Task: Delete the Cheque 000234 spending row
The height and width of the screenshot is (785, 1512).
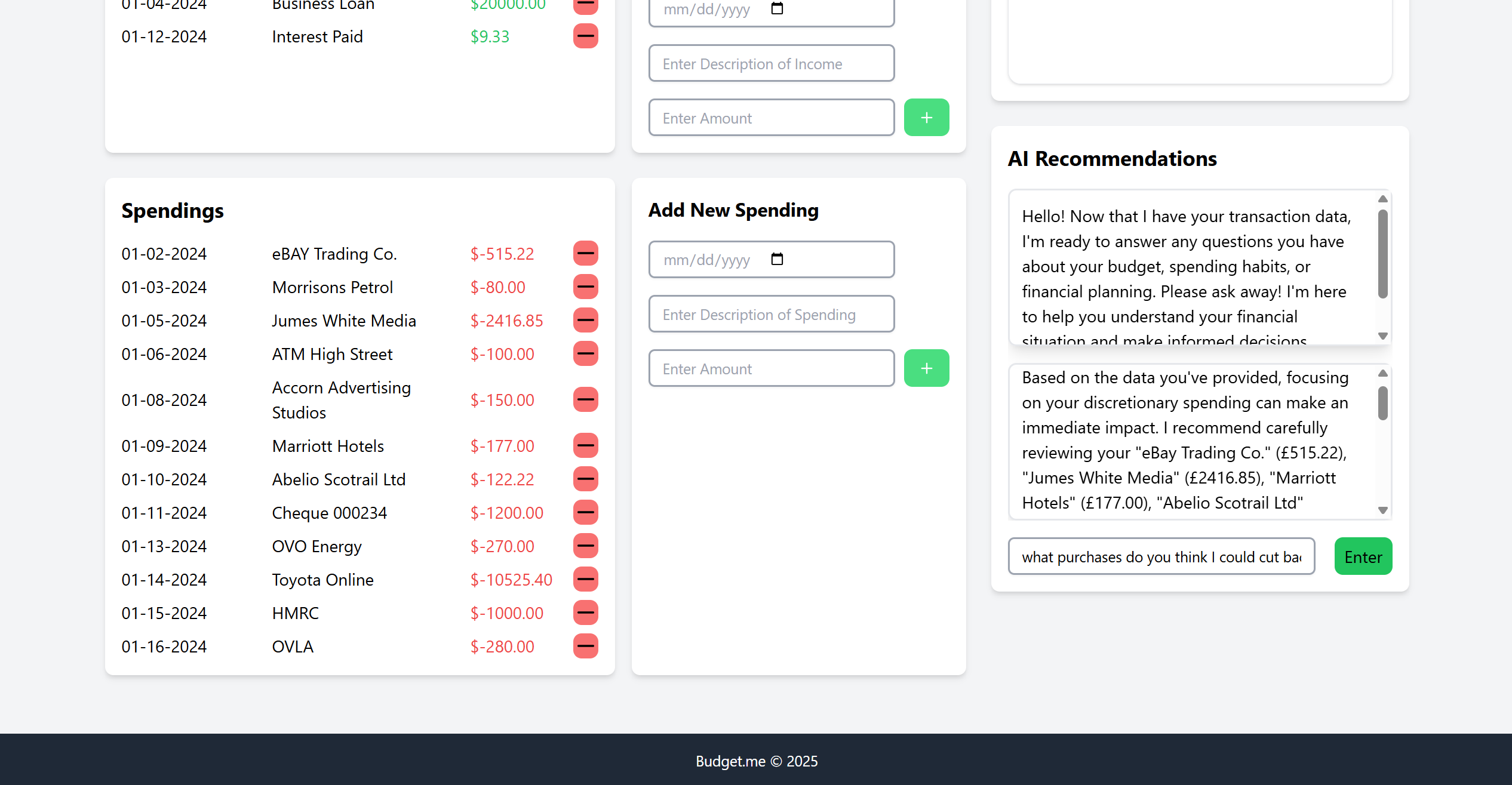Action: tap(585, 513)
